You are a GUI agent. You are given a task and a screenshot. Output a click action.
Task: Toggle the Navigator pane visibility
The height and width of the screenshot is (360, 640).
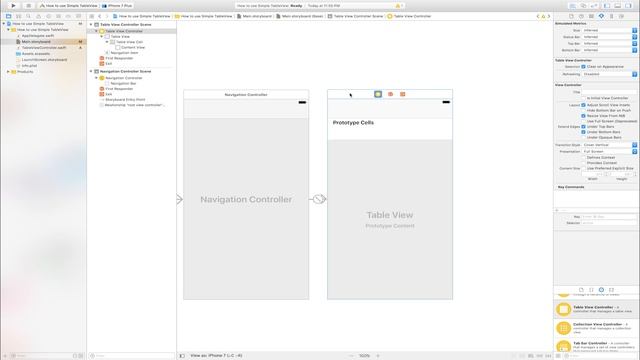click(607, 6)
